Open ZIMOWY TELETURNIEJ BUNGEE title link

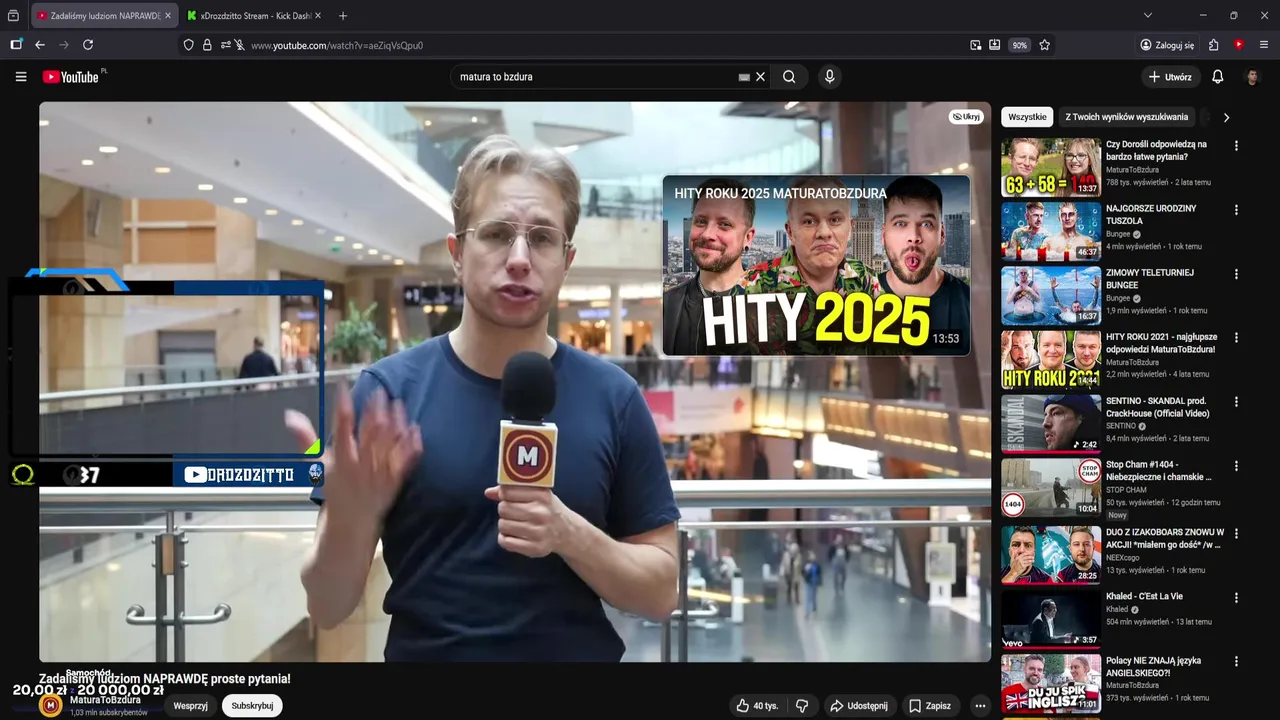1150,278
